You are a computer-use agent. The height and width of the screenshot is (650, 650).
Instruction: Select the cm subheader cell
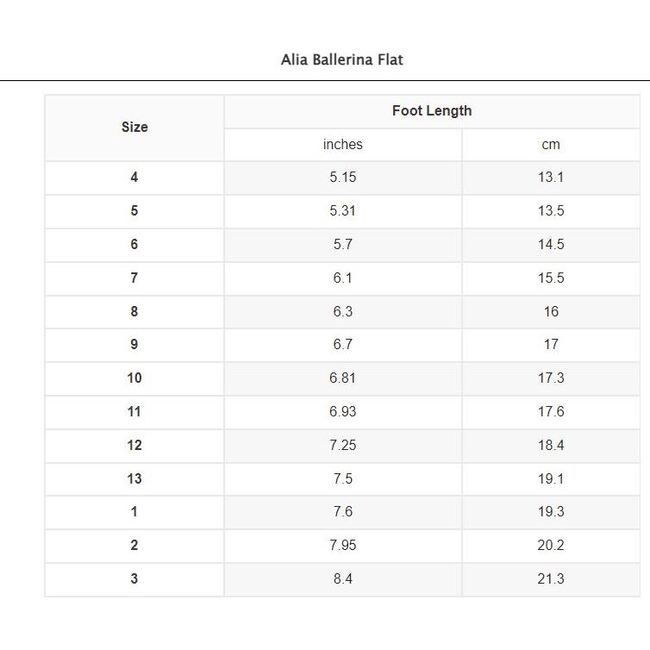pos(550,144)
